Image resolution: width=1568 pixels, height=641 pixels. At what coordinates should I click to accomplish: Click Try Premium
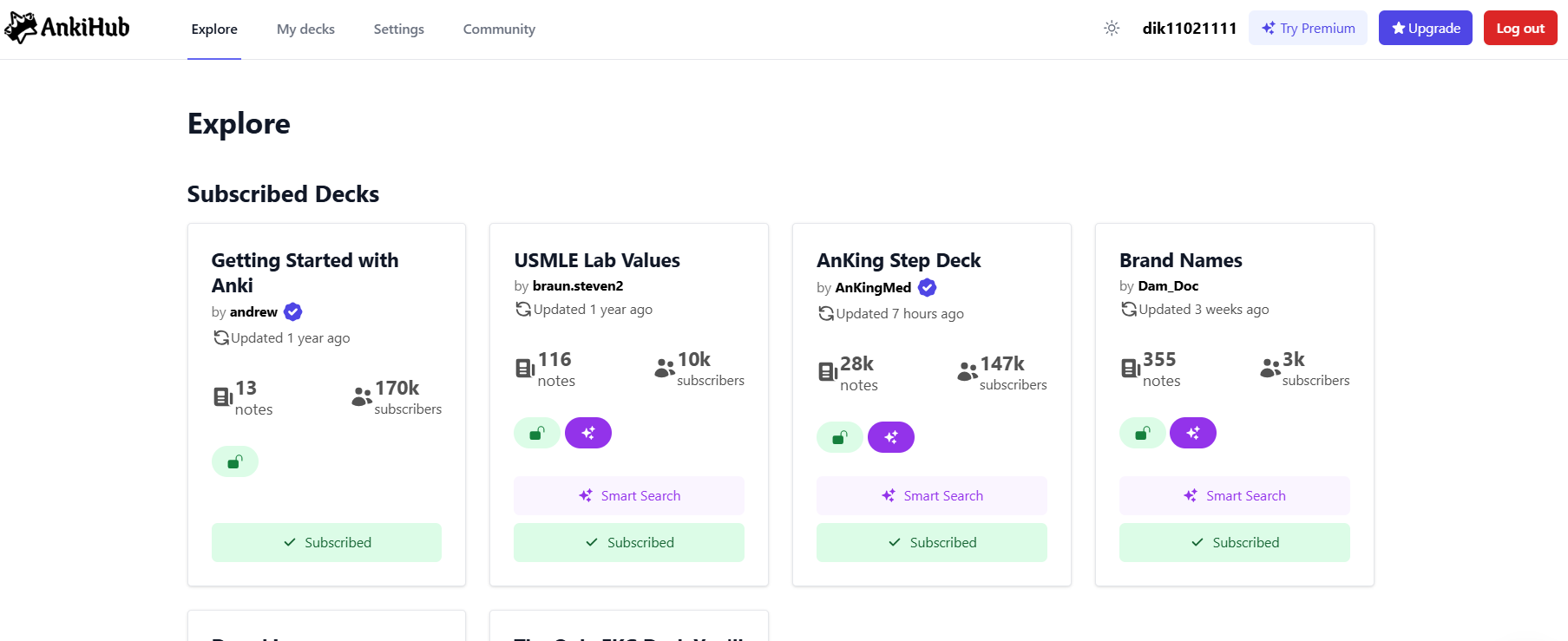pyautogui.click(x=1308, y=28)
